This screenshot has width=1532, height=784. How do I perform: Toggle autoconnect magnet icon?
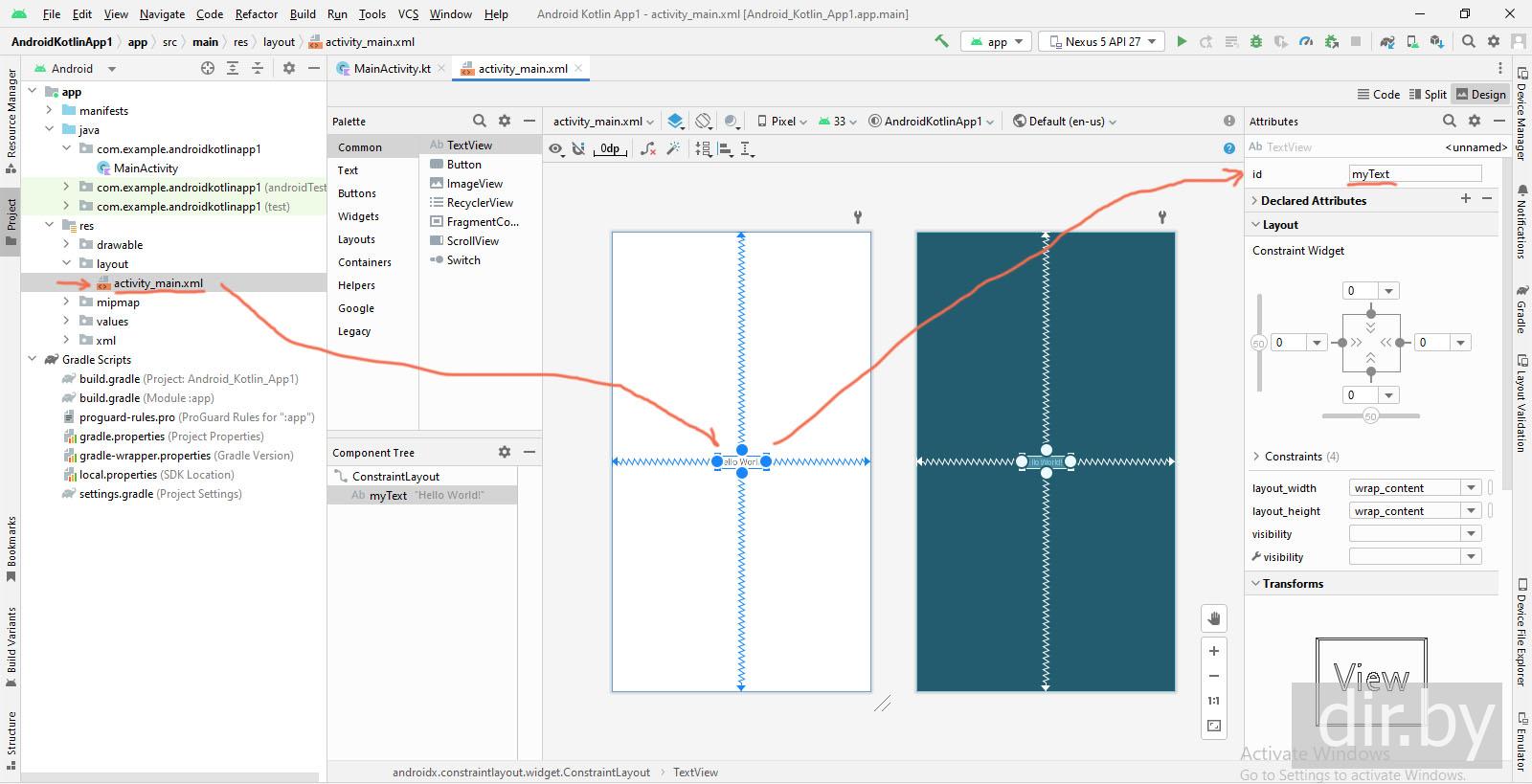pos(578,148)
